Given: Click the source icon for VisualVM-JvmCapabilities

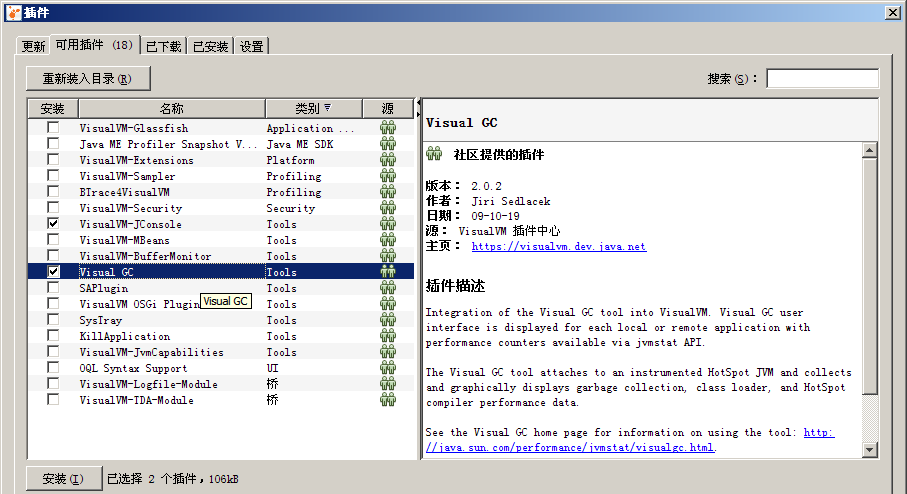Looking at the screenshot, I should pyautogui.click(x=388, y=352).
